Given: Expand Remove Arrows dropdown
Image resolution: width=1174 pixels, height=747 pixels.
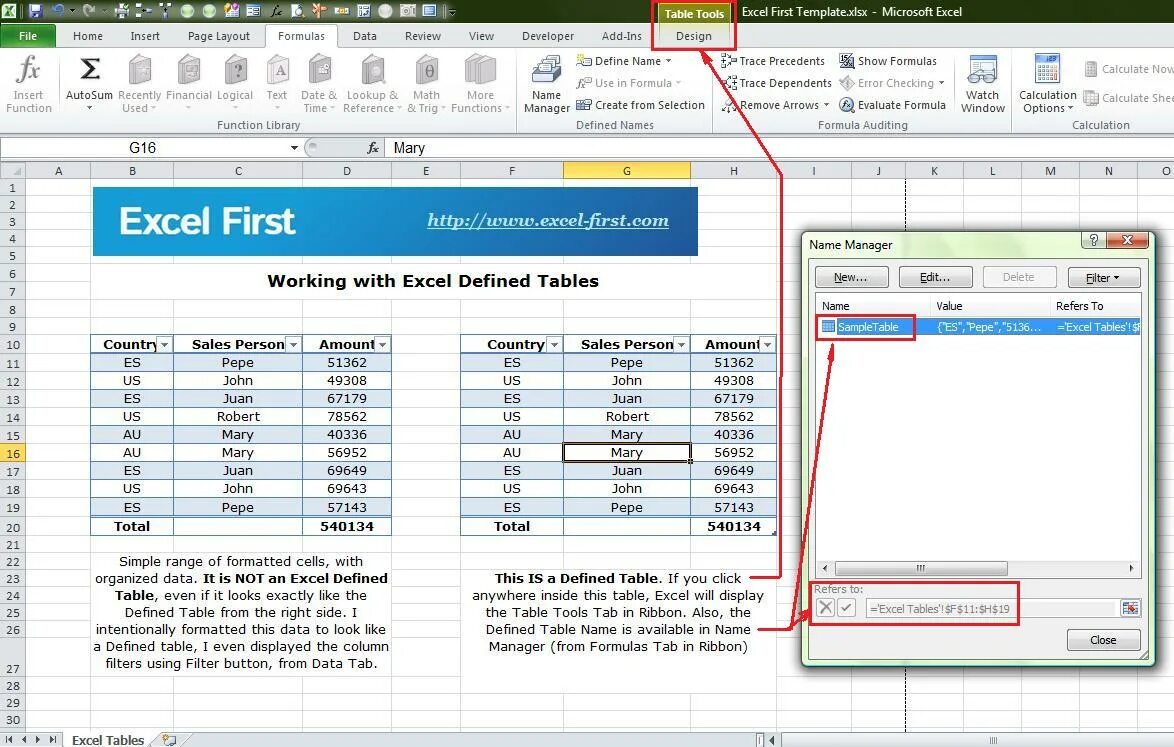Looking at the screenshot, I should pos(827,105).
